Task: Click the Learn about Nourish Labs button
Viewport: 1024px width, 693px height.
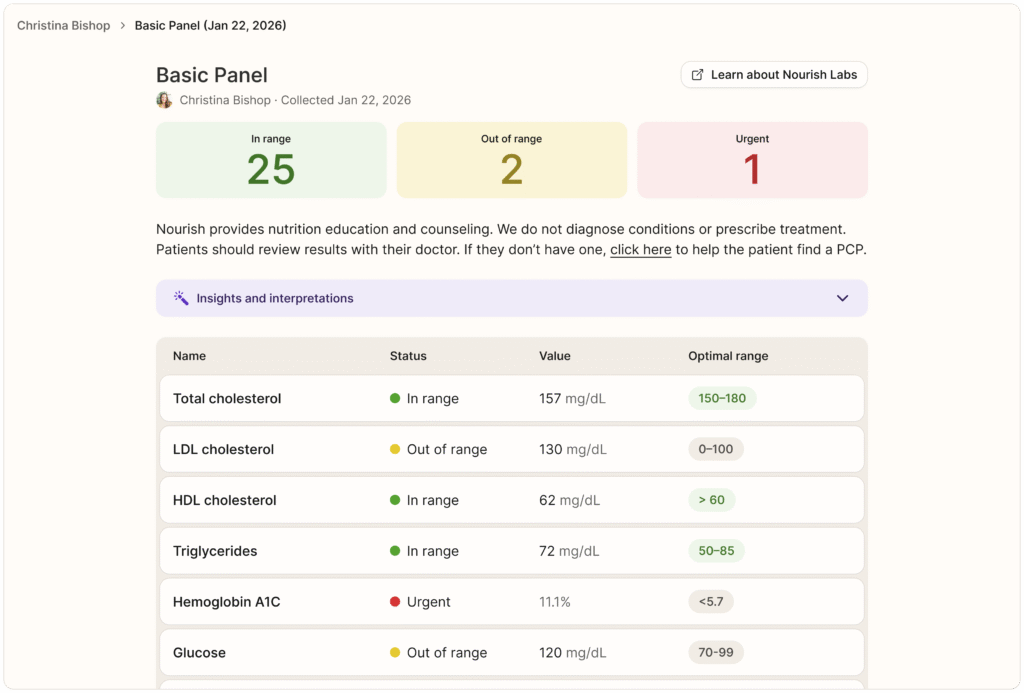Action: [x=774, y=75]
